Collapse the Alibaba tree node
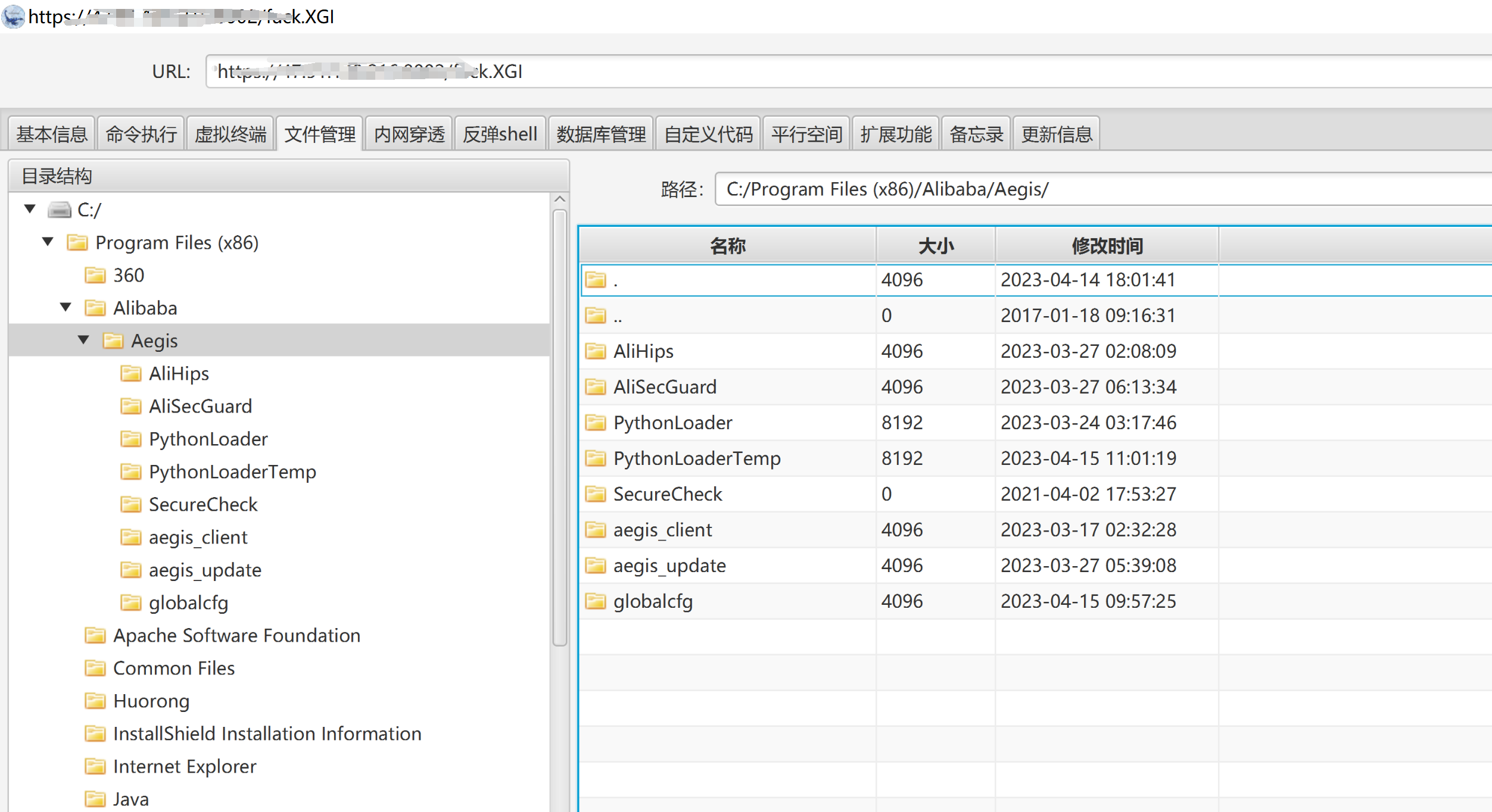This screenshot has width=1492, height=812. (66, 307)
